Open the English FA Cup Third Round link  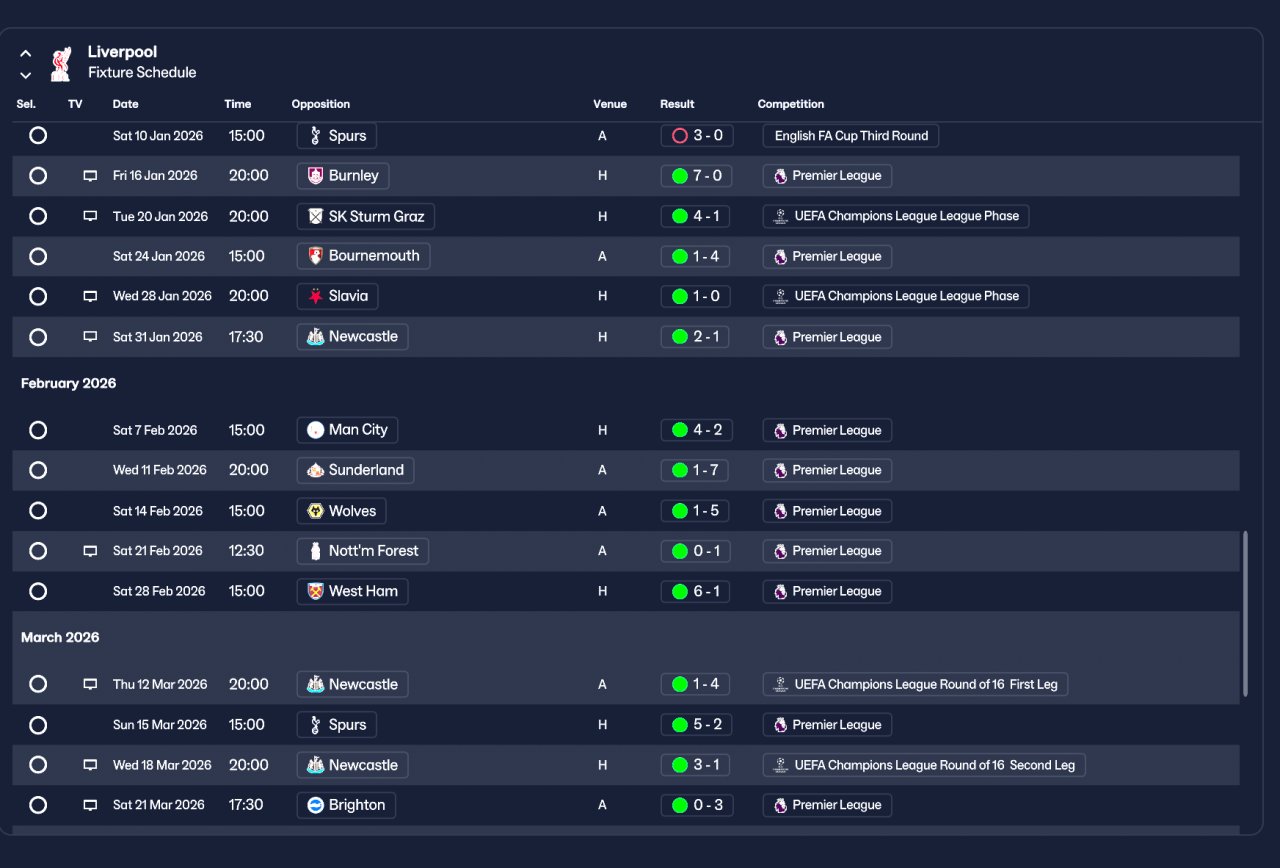tap(850, 136)
